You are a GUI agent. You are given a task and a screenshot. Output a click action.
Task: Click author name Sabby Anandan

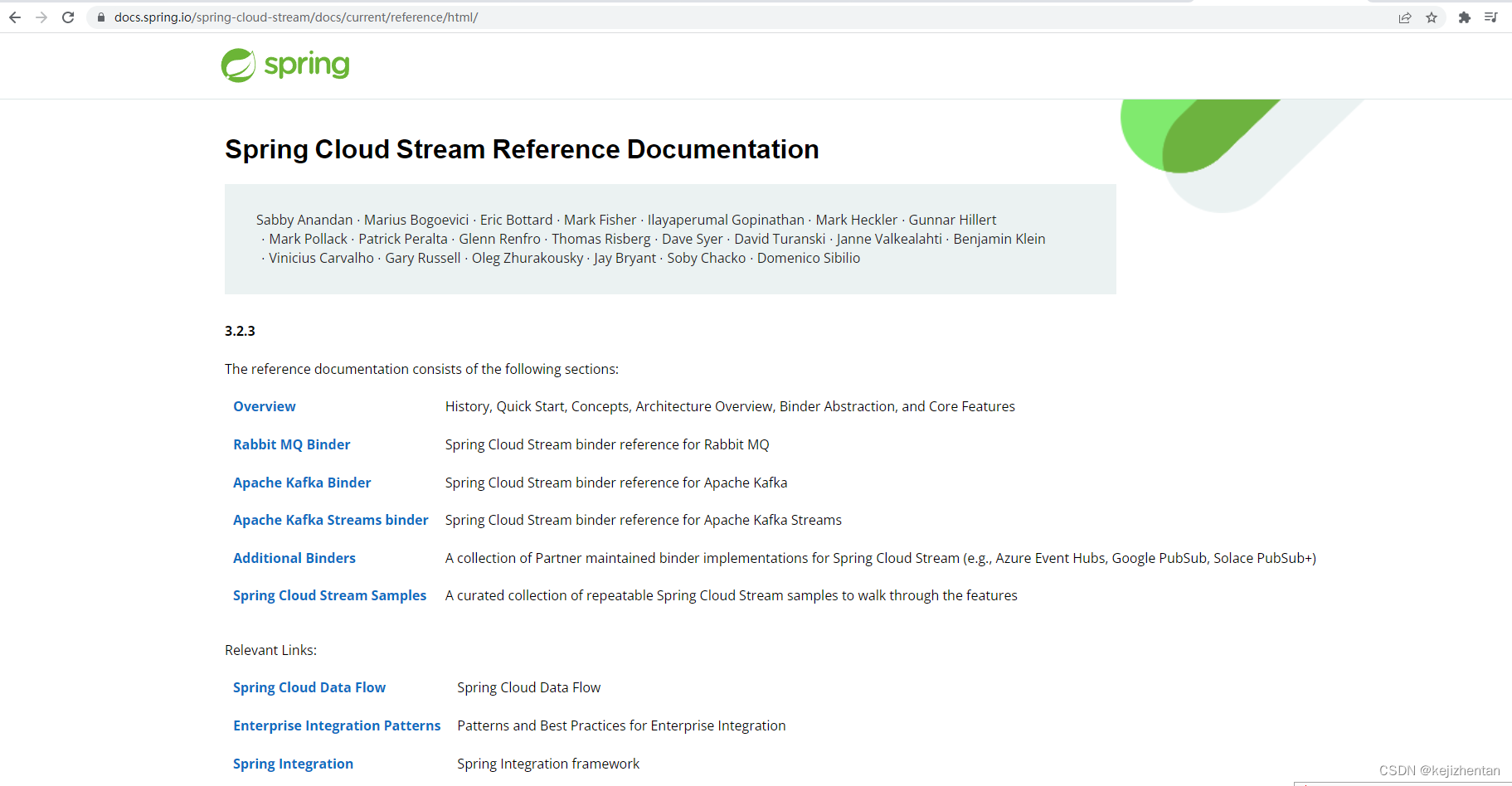(304, 220)
